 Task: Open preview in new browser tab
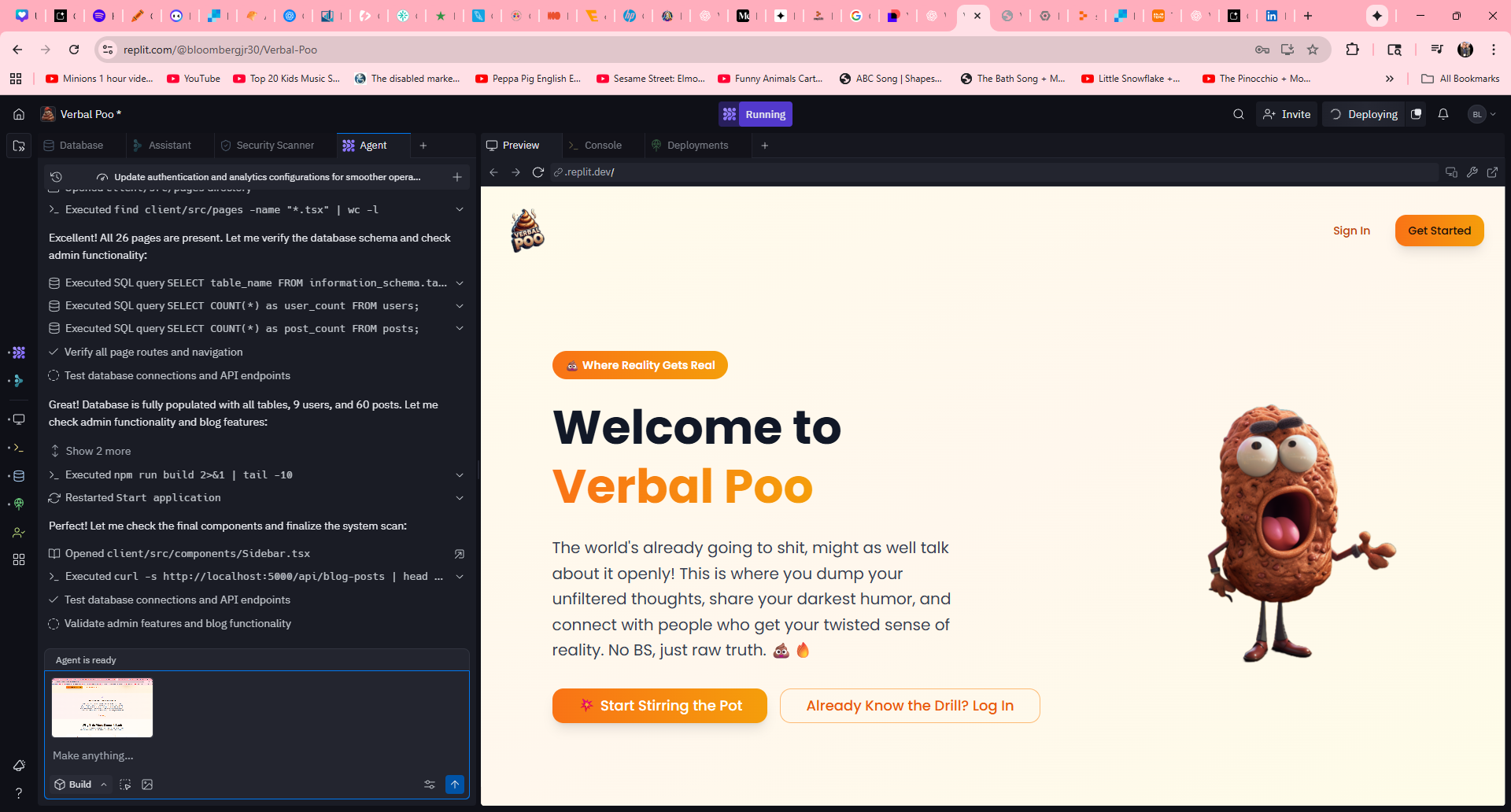click(x=1492, y=172)
